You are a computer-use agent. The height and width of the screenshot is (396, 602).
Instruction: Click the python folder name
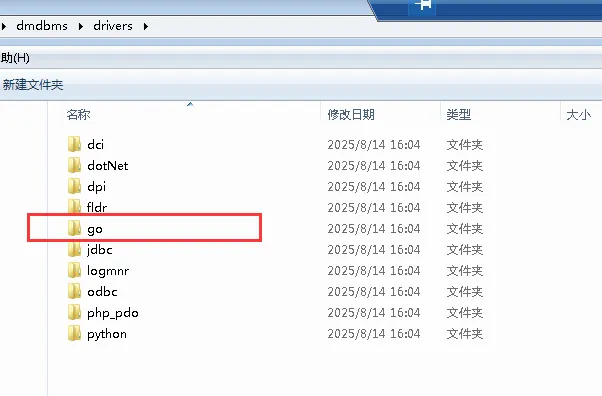click(x=107, y=334)
